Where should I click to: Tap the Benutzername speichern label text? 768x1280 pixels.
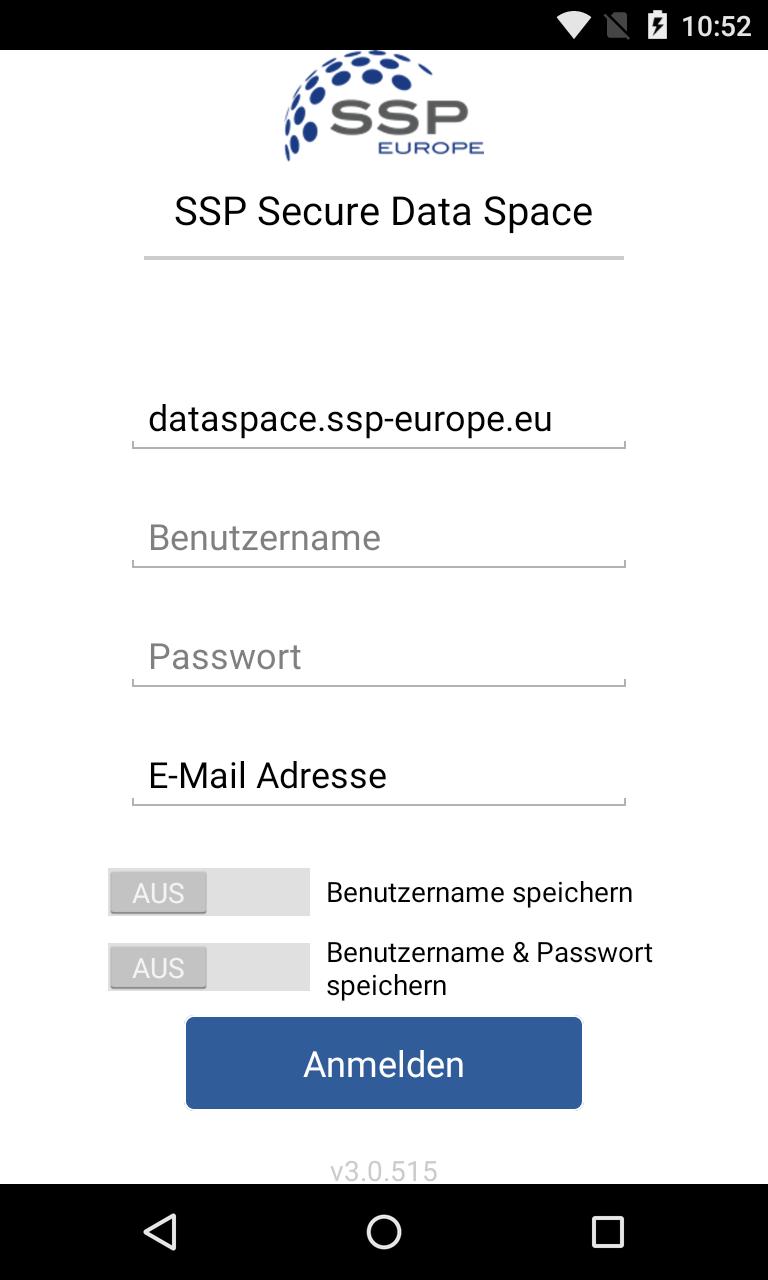pyautogui.click(x=478, y=891)
